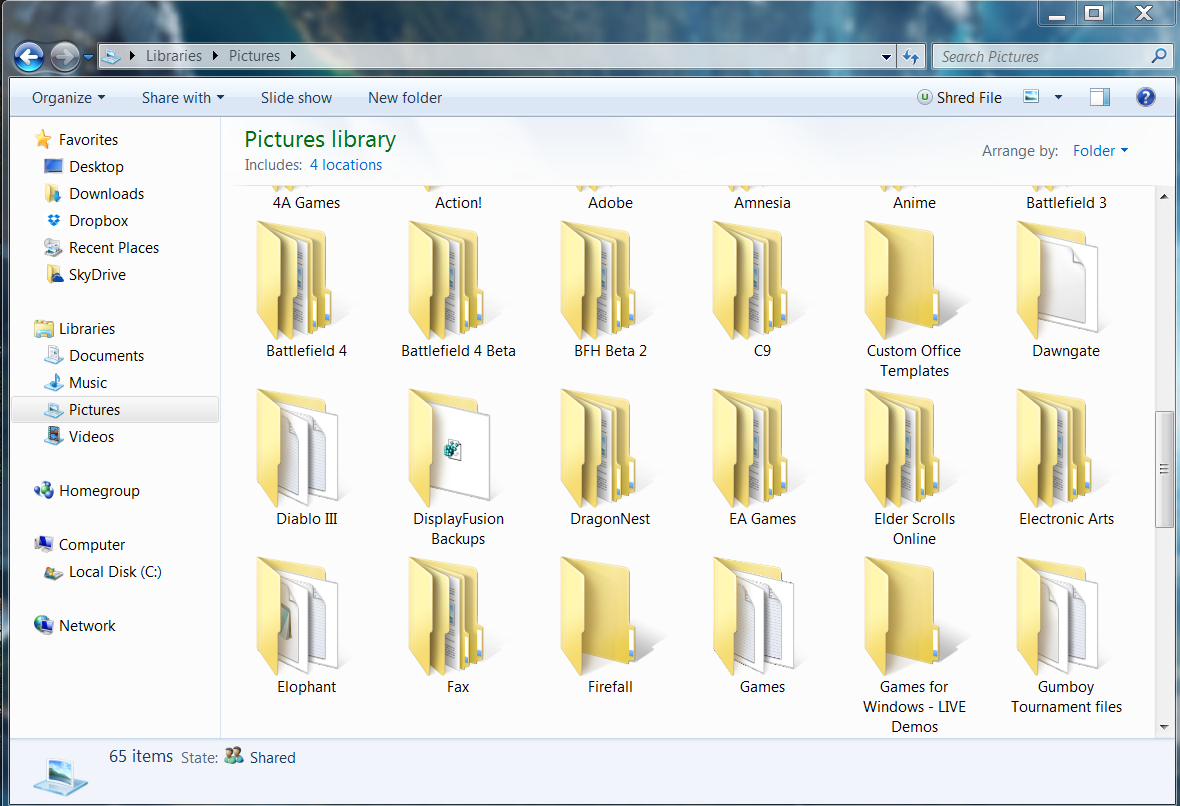1180x806 pixels.
Task: Open the Organize menu
Action: pyautogui.click(x=68, y=98)
